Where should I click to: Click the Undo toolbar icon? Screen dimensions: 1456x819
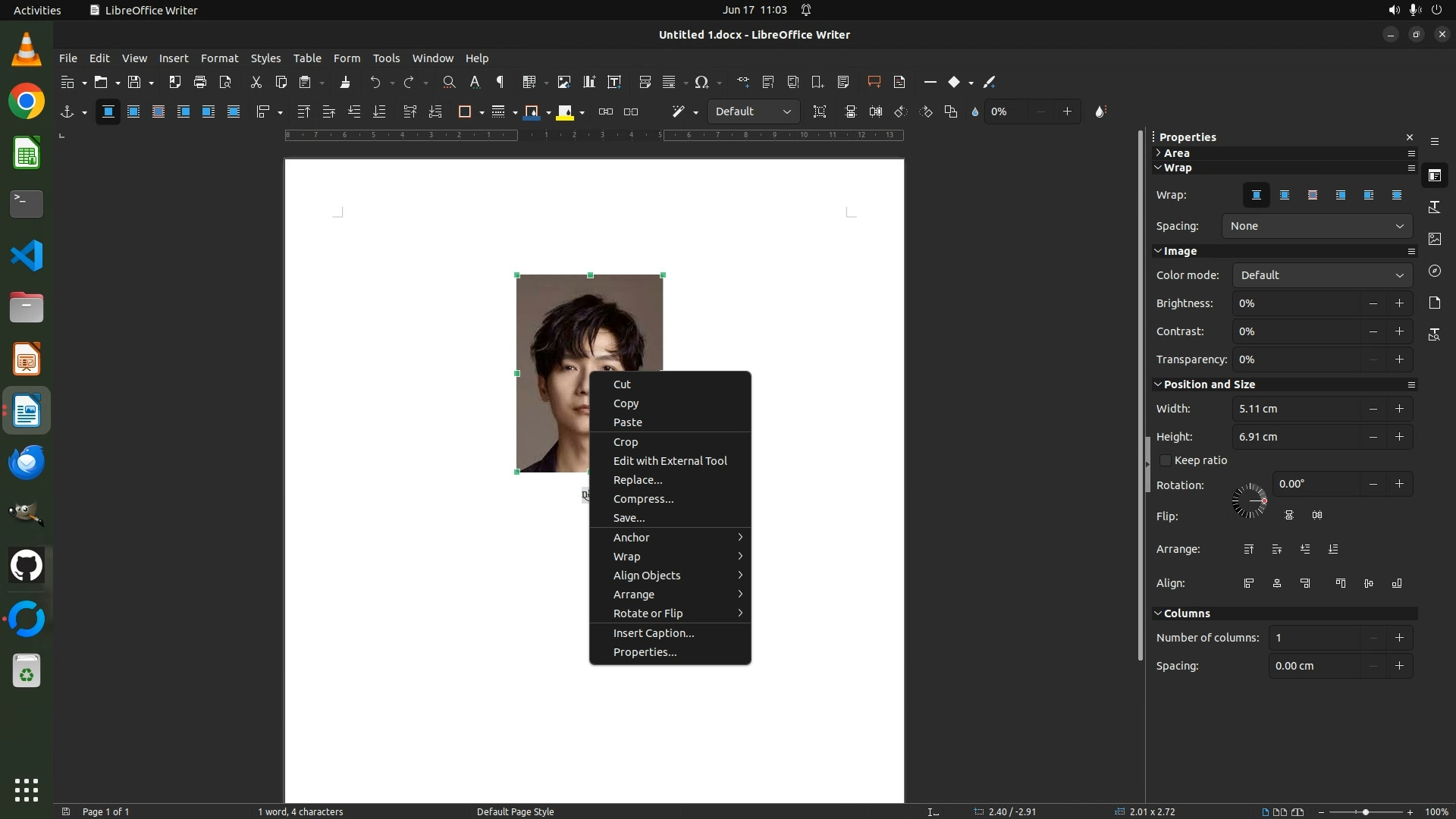point(375,82)
